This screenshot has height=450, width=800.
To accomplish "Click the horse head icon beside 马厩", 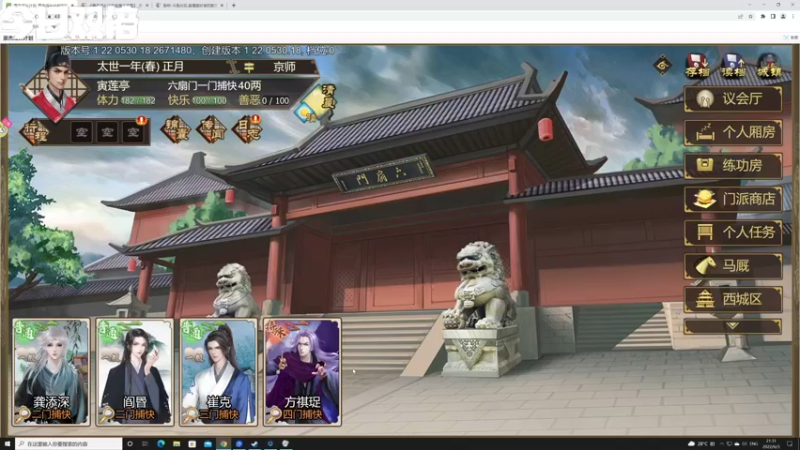I will [x=705, y=266].
